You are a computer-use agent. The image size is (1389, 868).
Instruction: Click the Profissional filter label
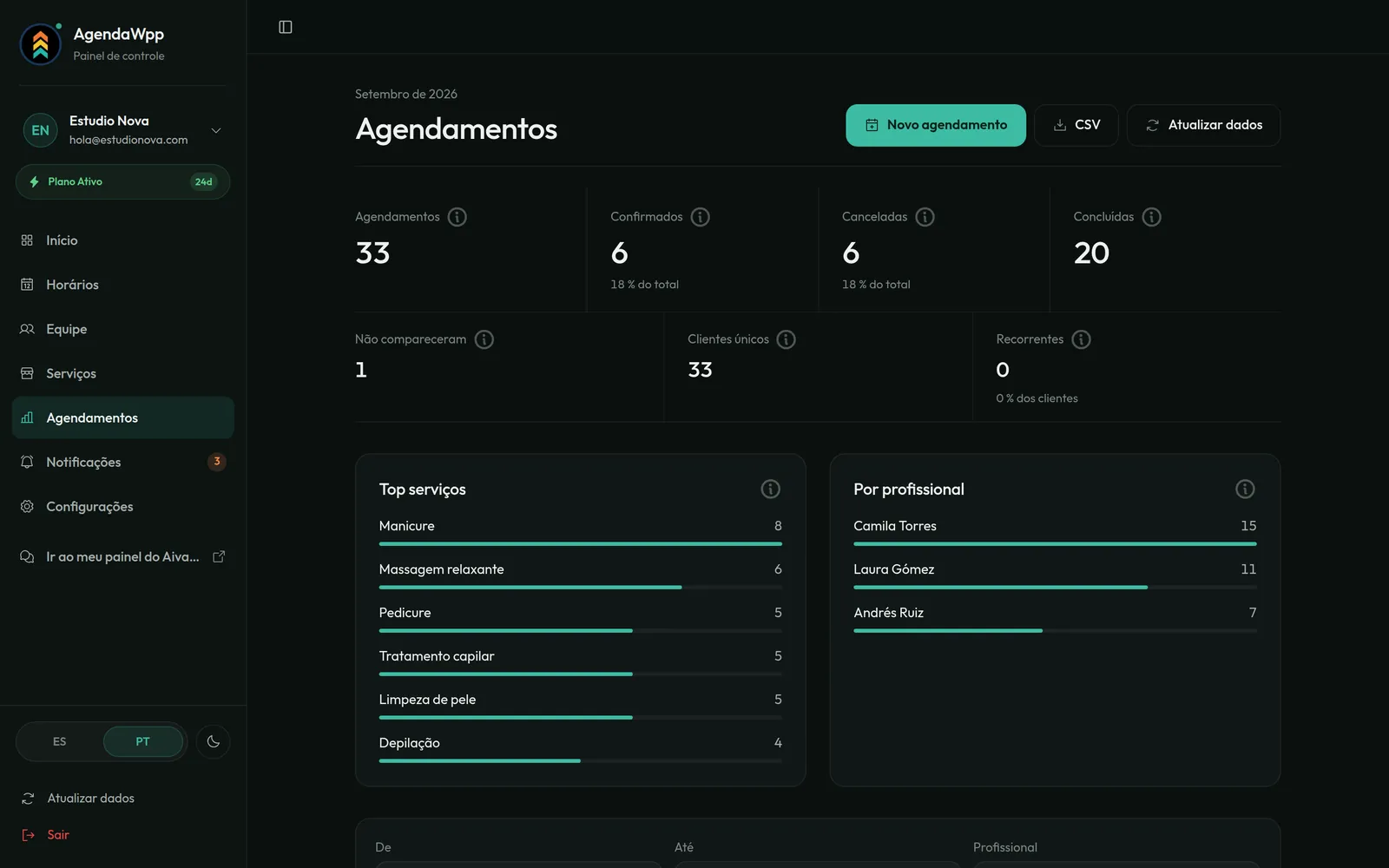click(x=1005, y=847)
